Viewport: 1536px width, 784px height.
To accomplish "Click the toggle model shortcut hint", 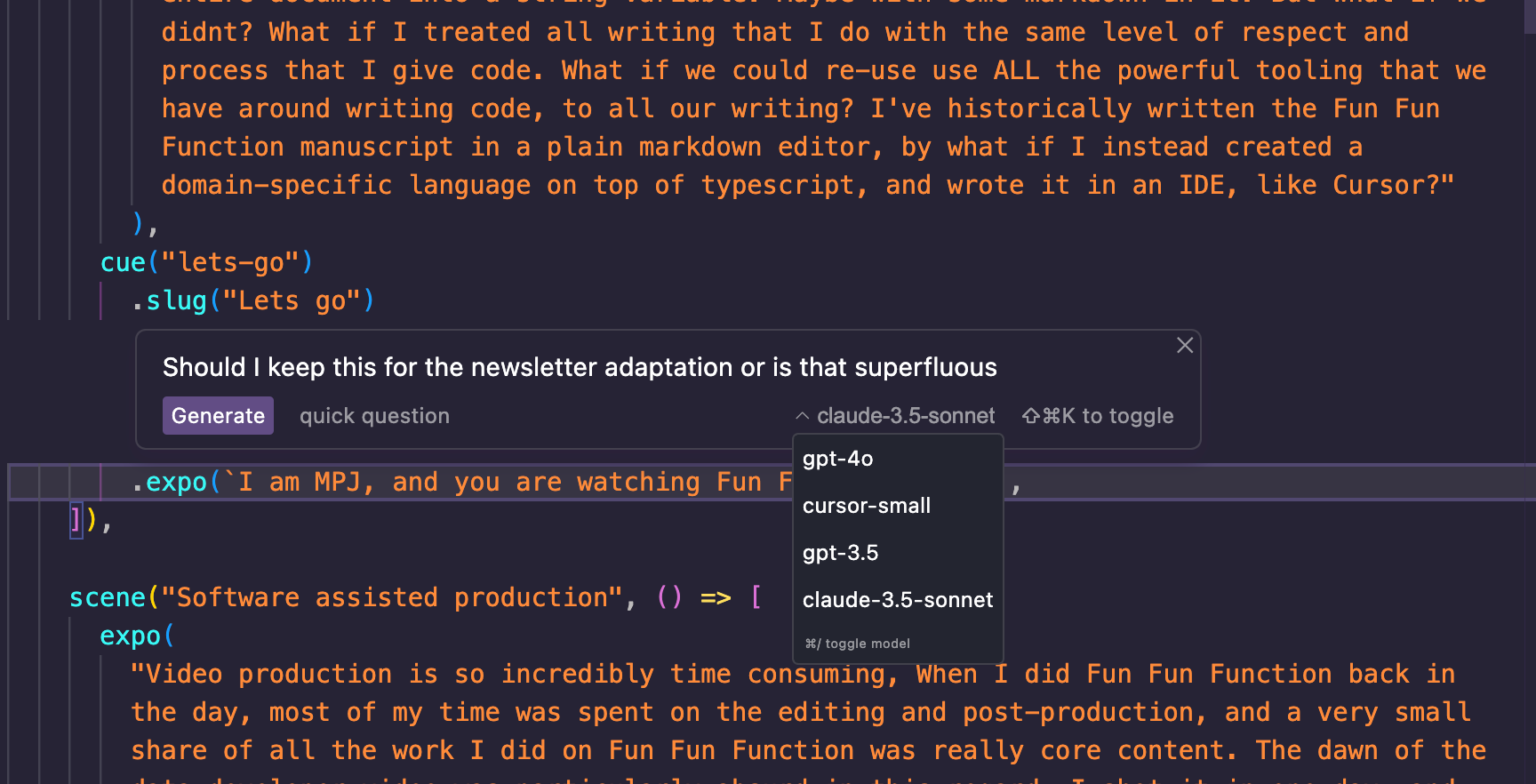I will [x=857, y=644].
